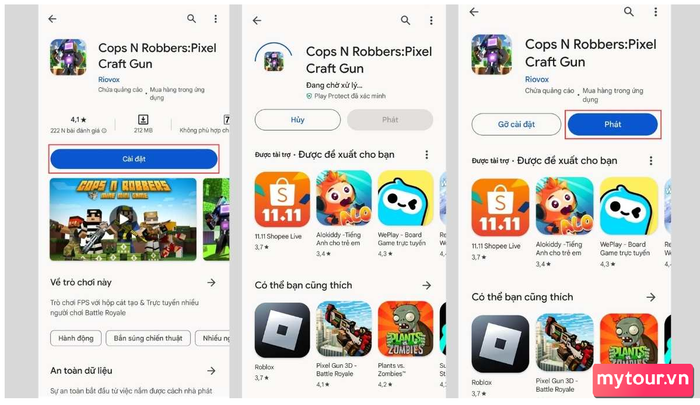Expand the Về trò chơi này section arrow
The width and height of the screenshot is (700, 405).
(x=211, y=282)
